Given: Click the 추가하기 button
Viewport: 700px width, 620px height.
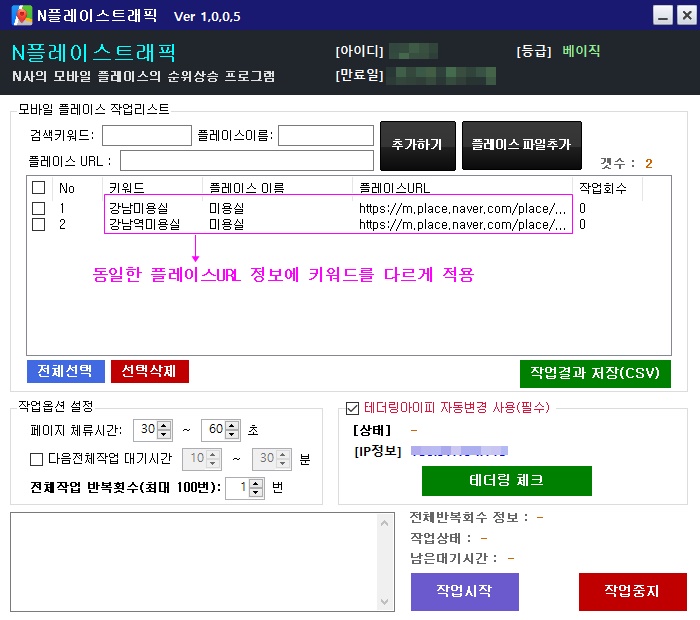Looking at the screenshot, I should (417, 145).
